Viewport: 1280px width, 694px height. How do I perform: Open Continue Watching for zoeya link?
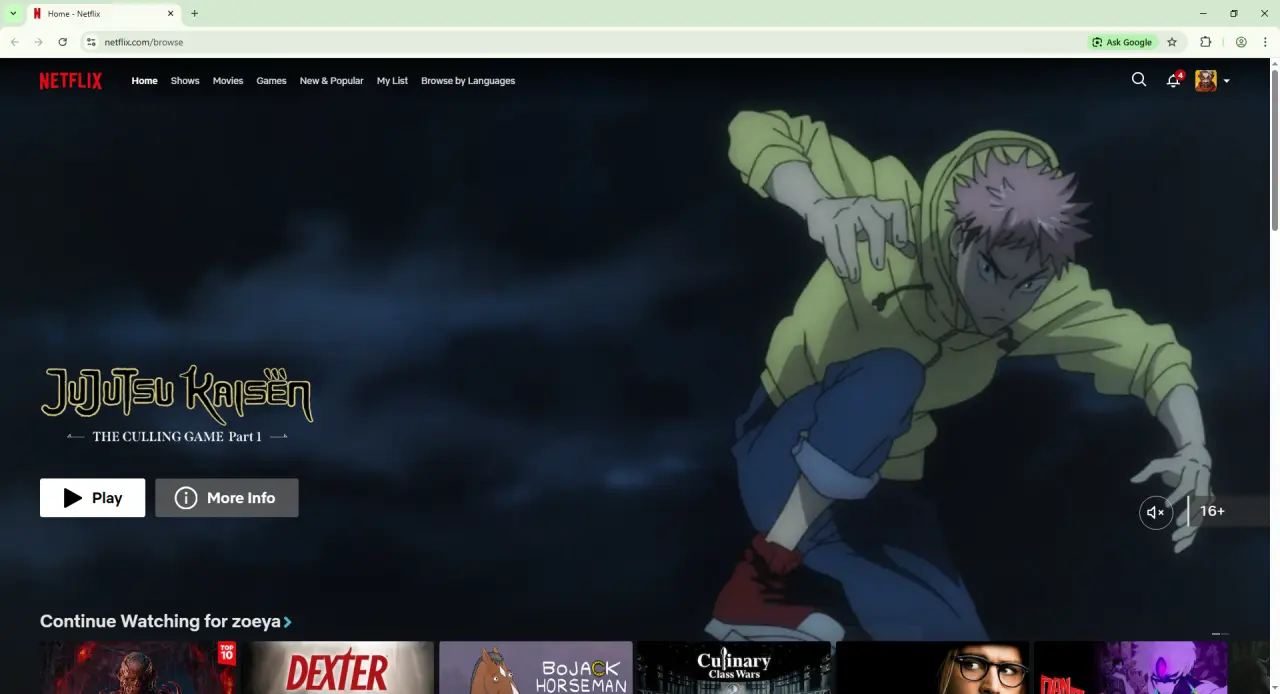tap(166, 622)
